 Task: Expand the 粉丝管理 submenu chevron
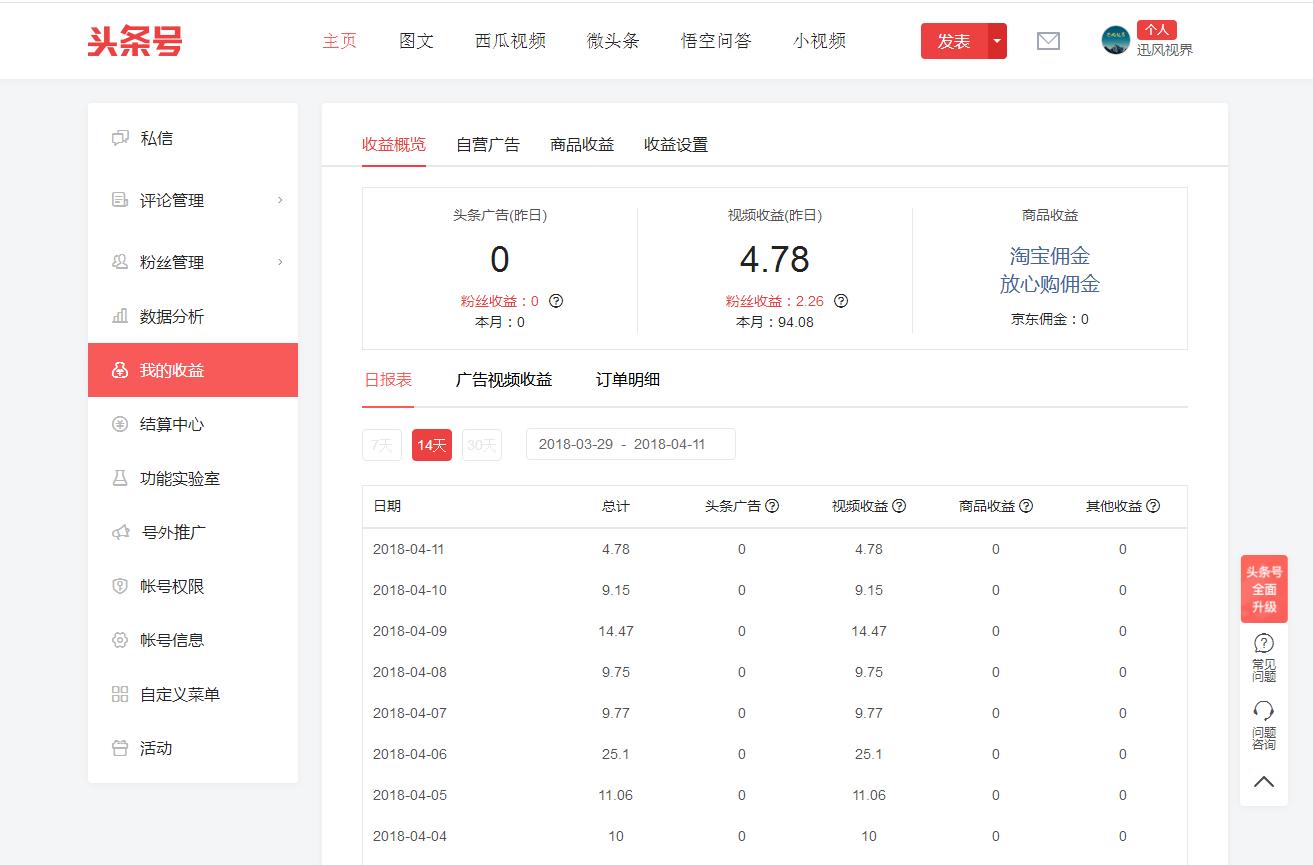tap(280, 262)
